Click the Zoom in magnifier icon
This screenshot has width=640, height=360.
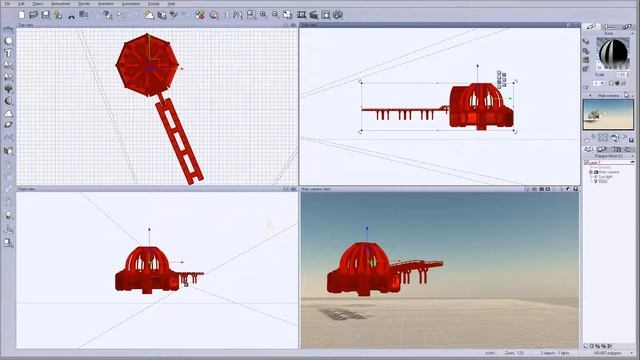click(x=263, y=15)
